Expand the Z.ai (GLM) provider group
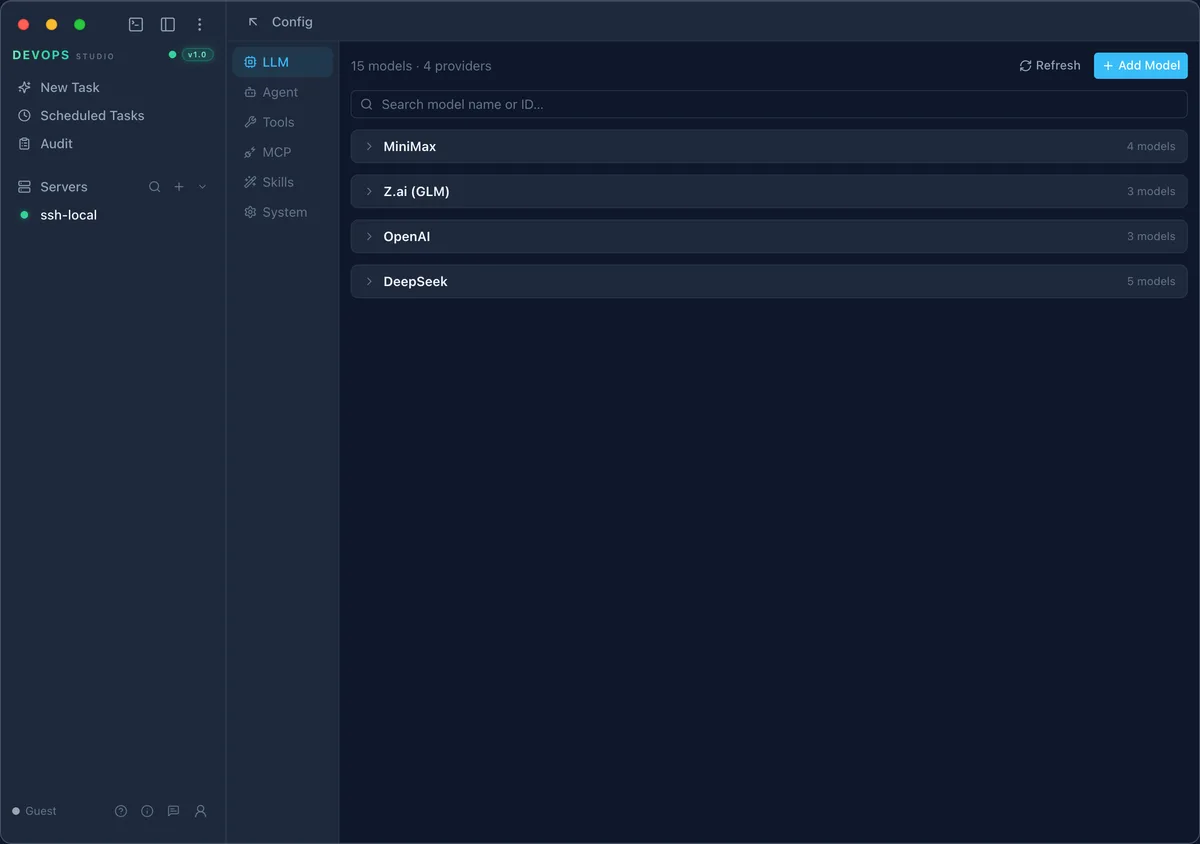Viewport: 1200px width, 844px height. 769,191
